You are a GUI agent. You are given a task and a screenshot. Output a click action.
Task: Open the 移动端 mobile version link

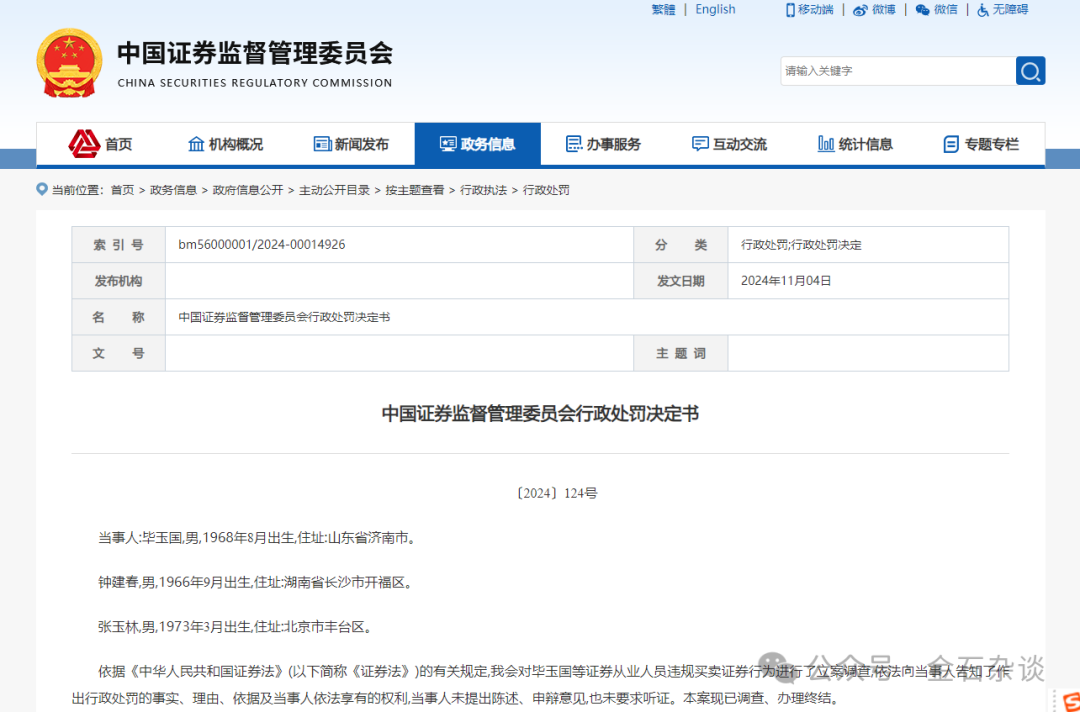816,10
